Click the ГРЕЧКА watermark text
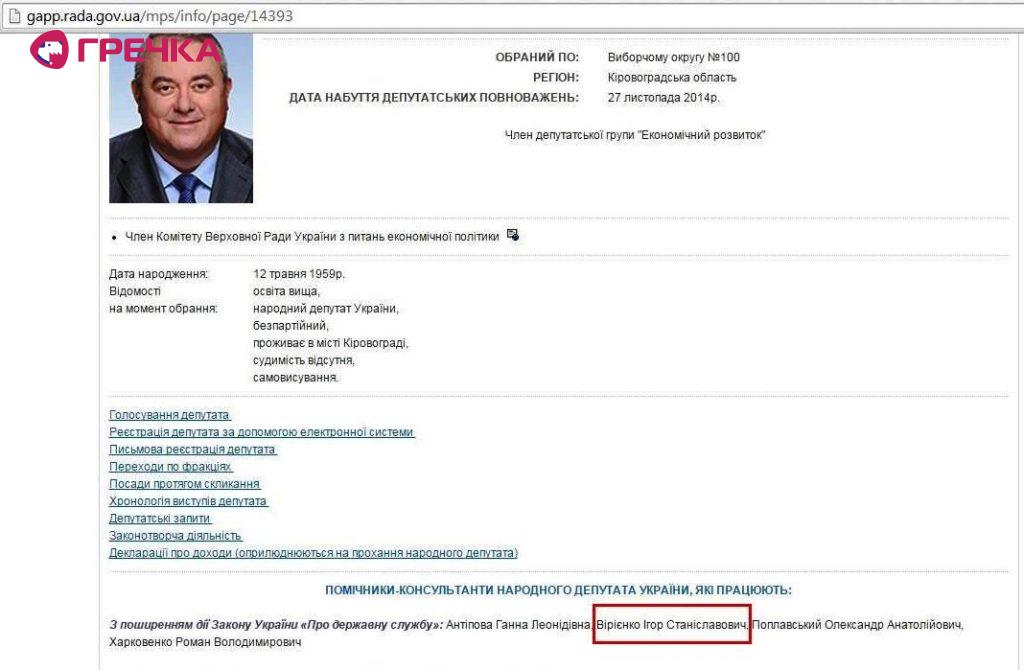 (149, 50)
